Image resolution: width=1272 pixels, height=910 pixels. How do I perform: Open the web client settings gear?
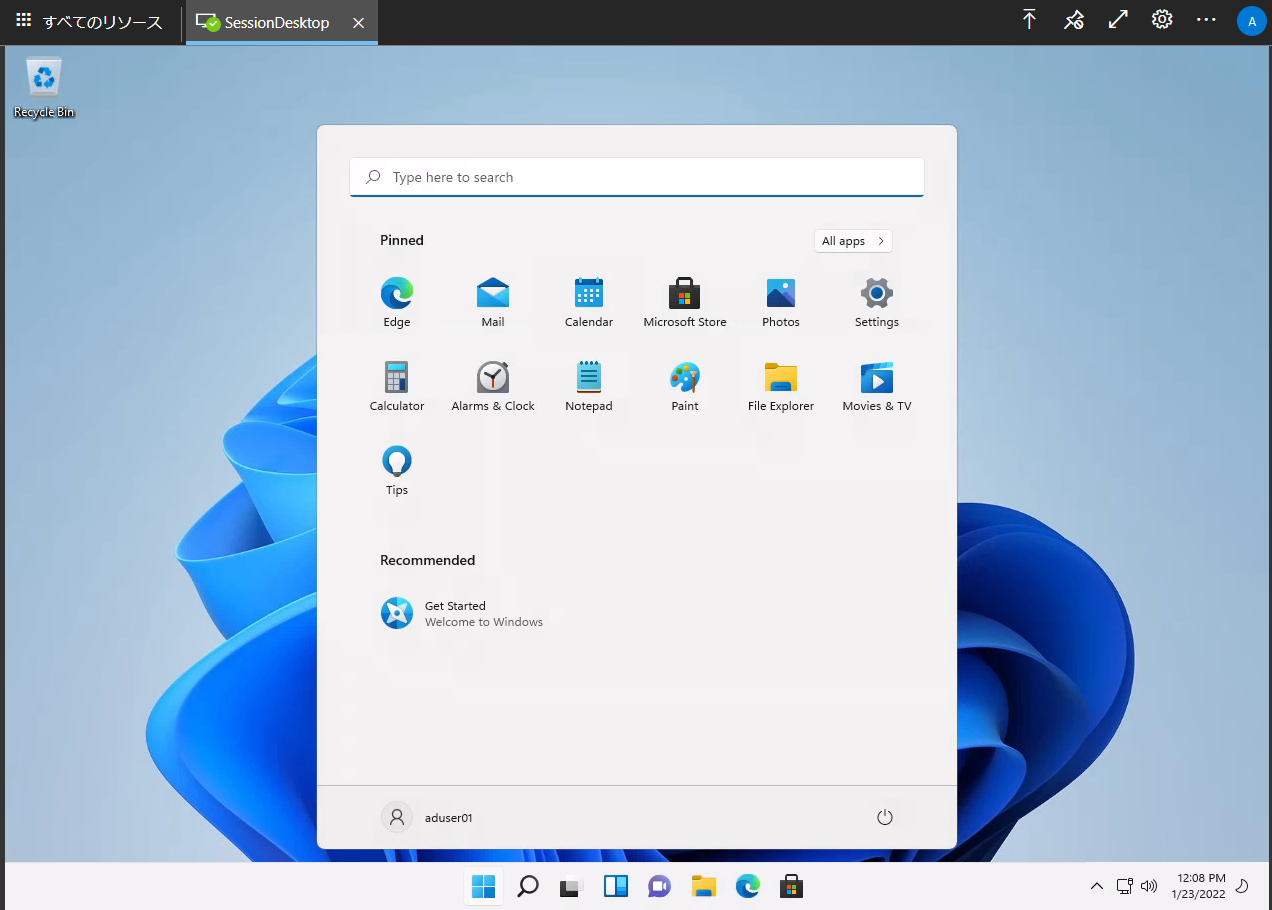1162,19
